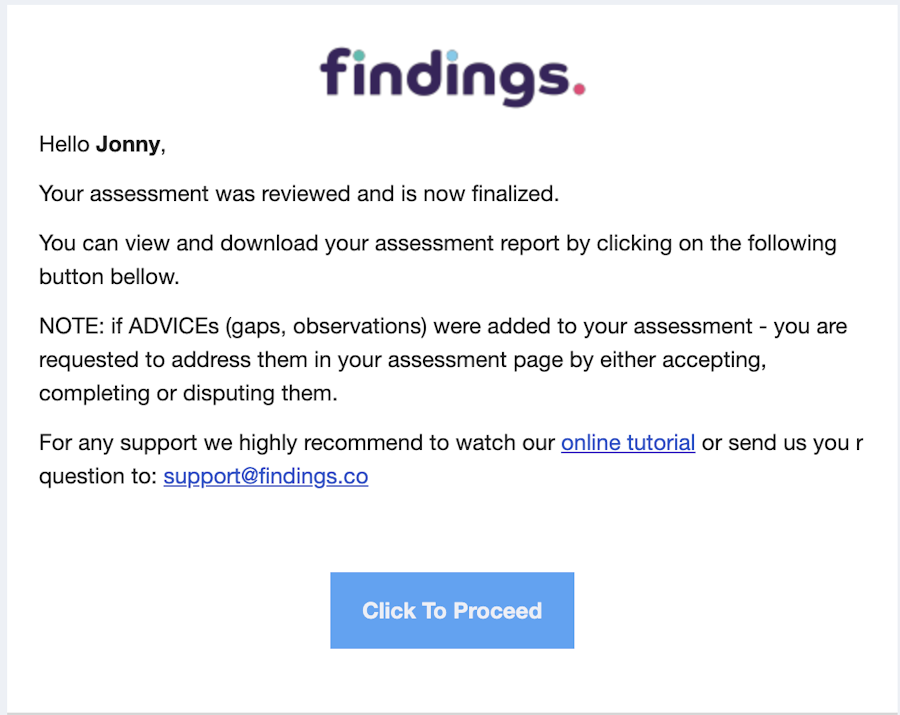Click the word bellow after button
This screenshot has width=900, height=715.
point(147,277)
